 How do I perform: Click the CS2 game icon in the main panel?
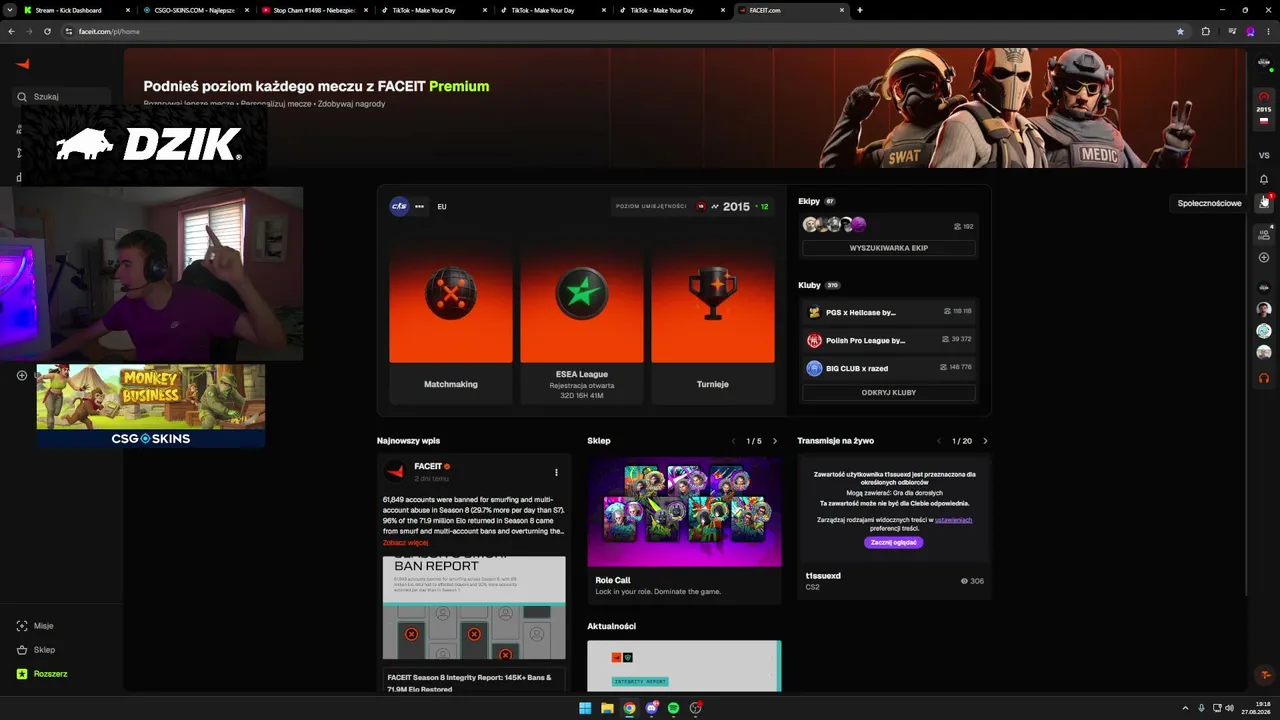[399, 207]
